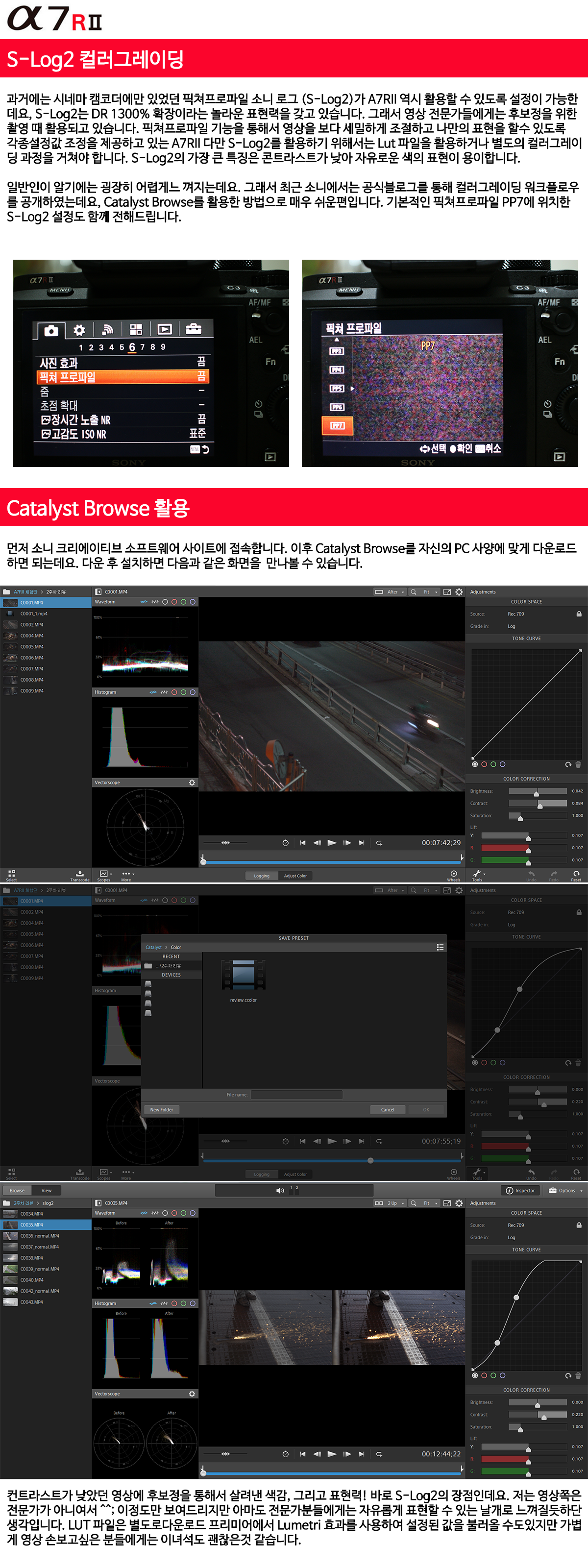The height and width of the screenshot is (1568, 588).
Task: Select the C0036_normal.MP4 clip
Action: coord(46,1236)
